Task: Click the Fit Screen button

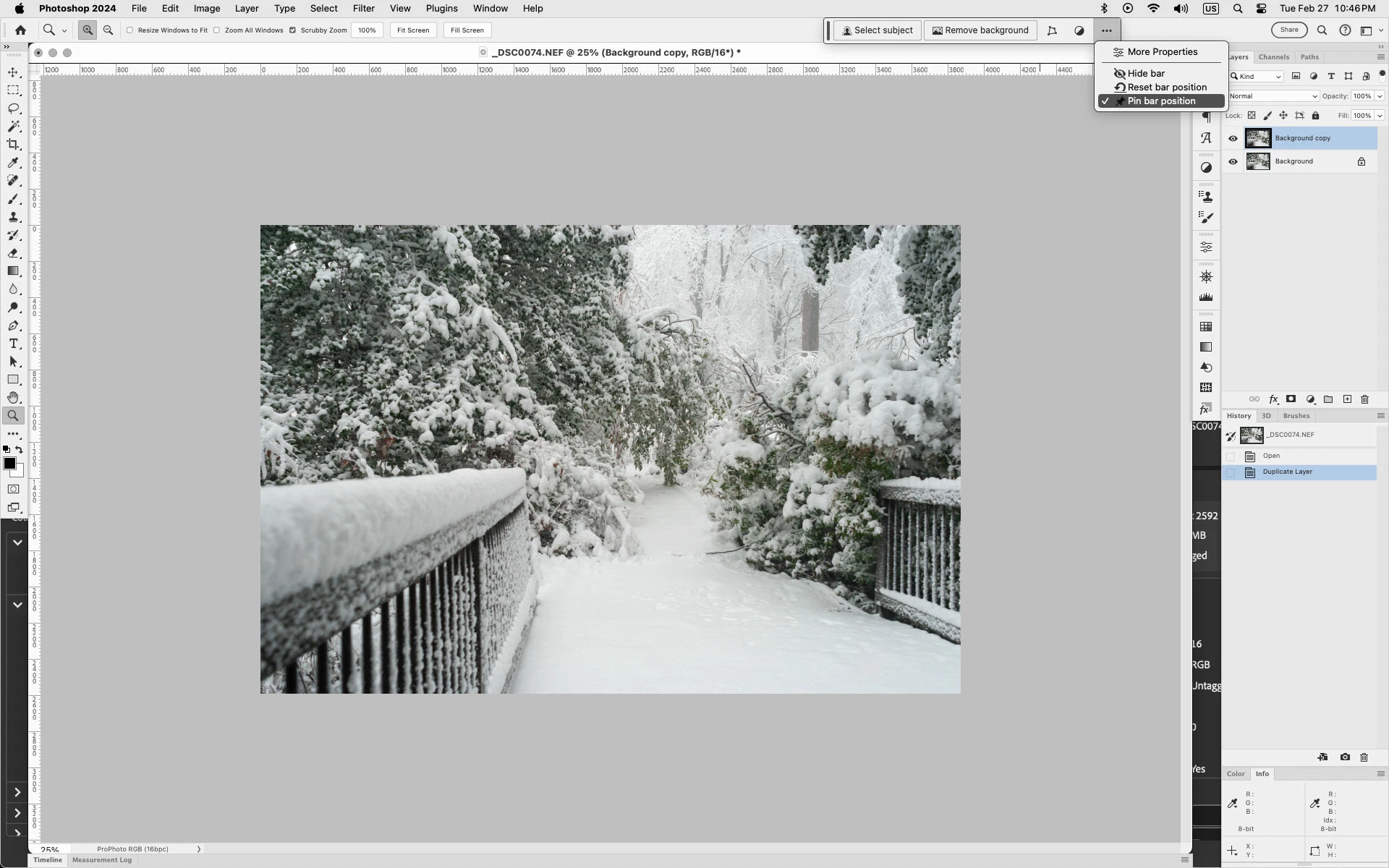Action: point(413,30)
